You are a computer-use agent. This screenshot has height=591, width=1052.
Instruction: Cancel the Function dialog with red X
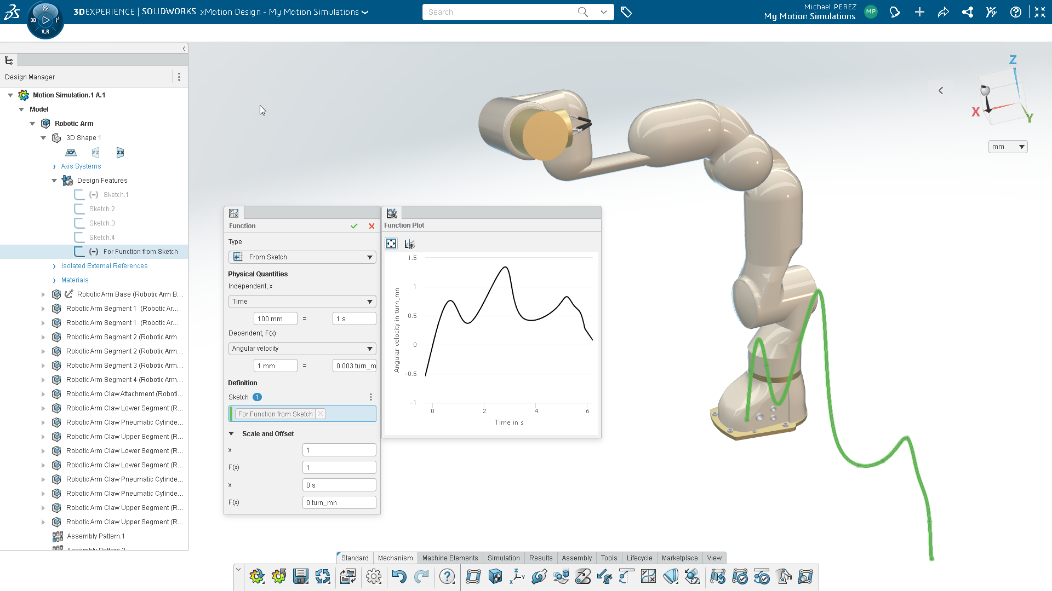372,226
